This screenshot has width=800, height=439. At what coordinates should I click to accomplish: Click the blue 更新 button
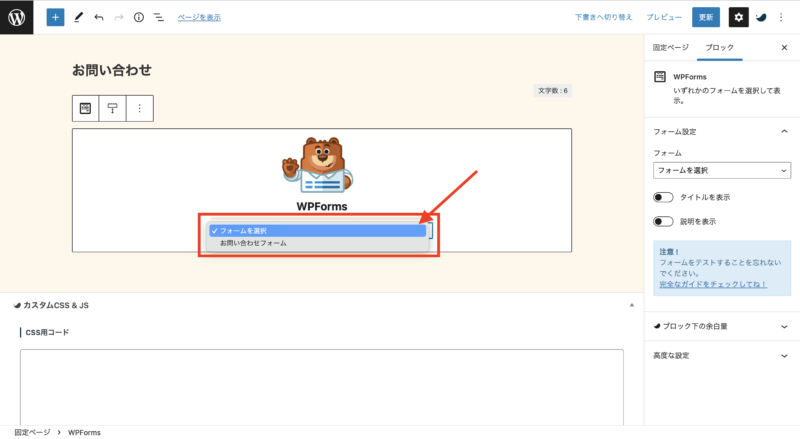click(706, 17)
